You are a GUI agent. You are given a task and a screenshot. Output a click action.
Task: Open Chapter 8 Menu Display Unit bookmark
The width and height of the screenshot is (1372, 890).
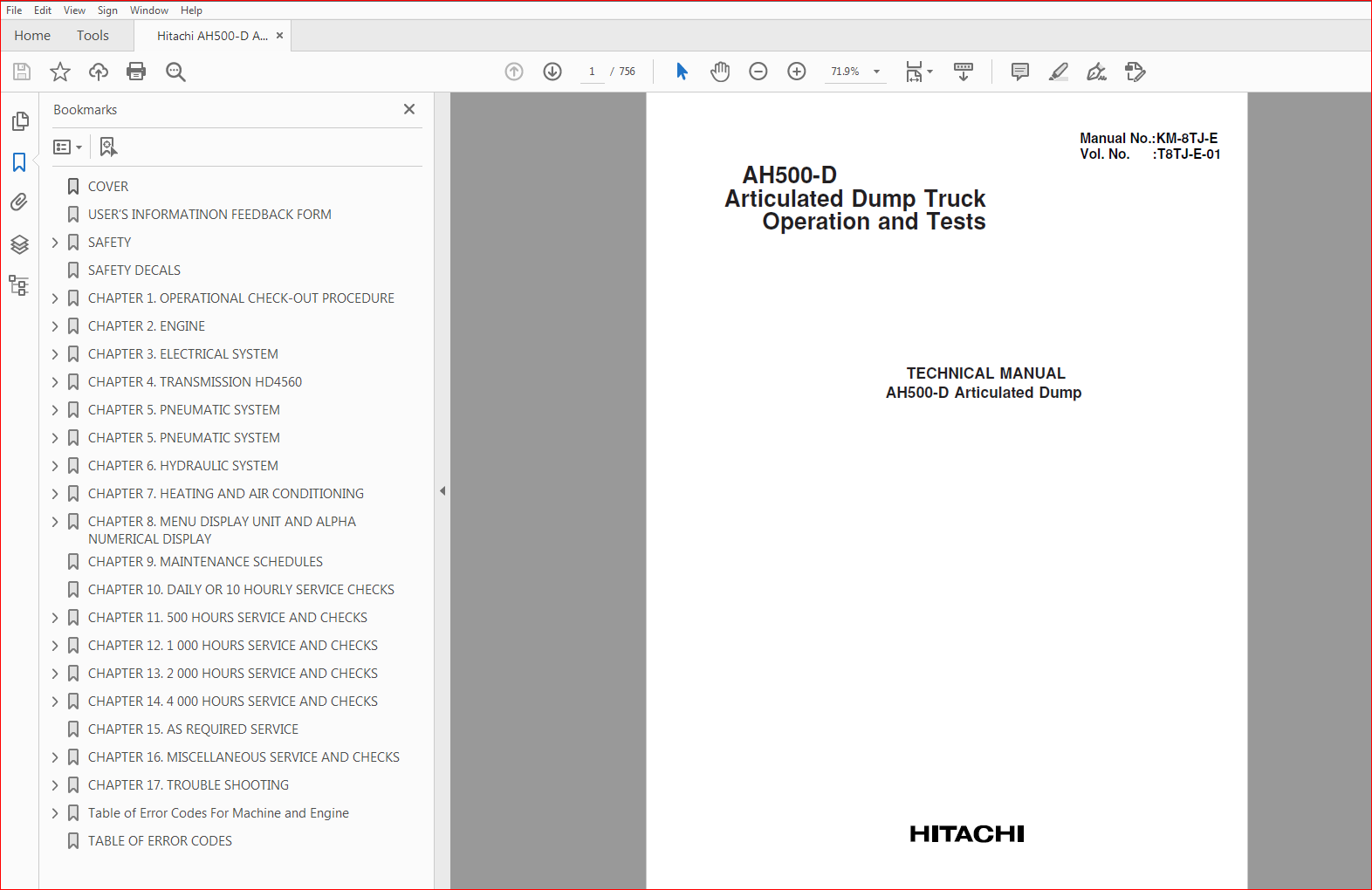click(222, 531)
